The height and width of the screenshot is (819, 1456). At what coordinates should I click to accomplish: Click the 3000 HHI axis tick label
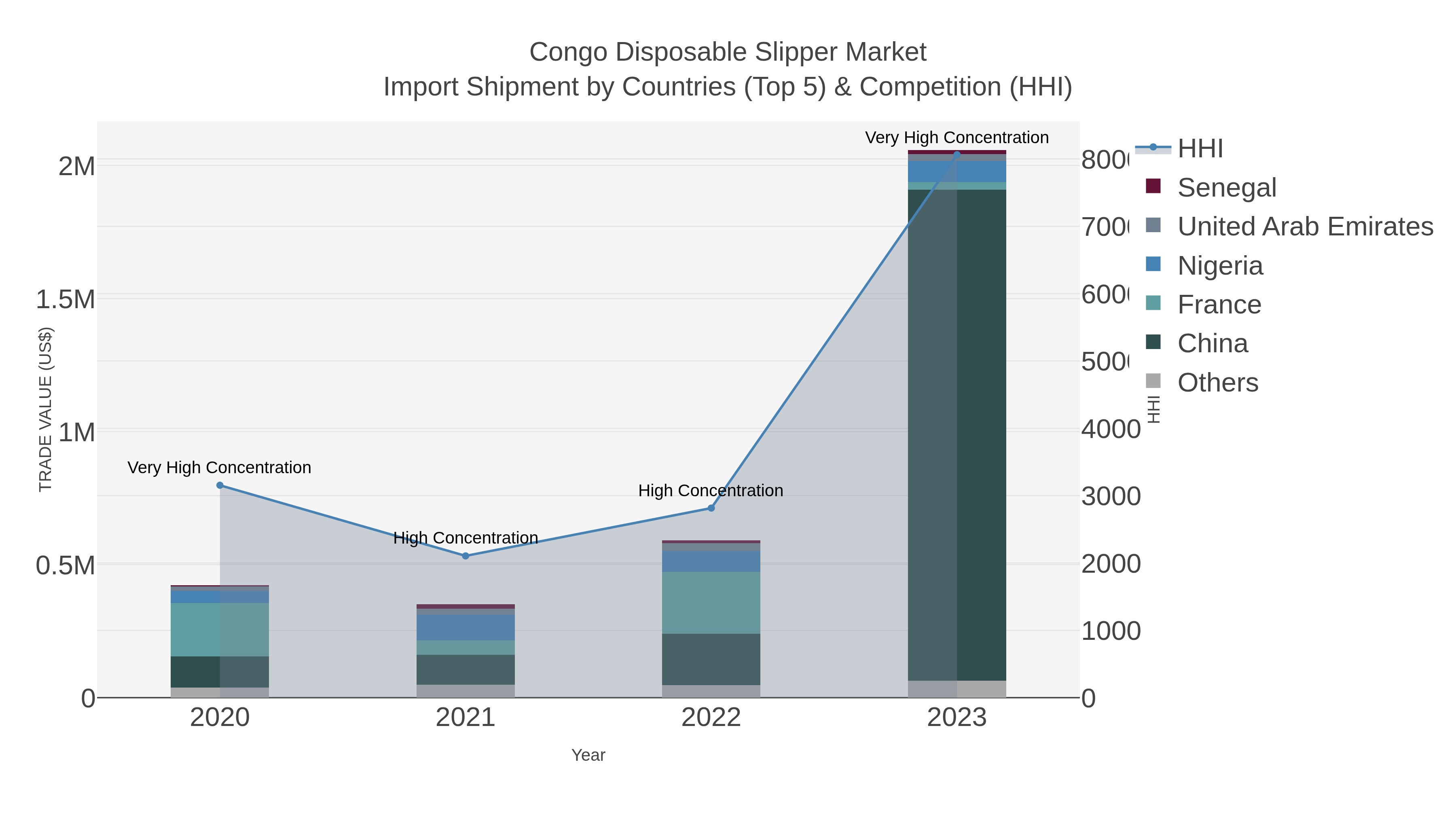[1111, 496]
